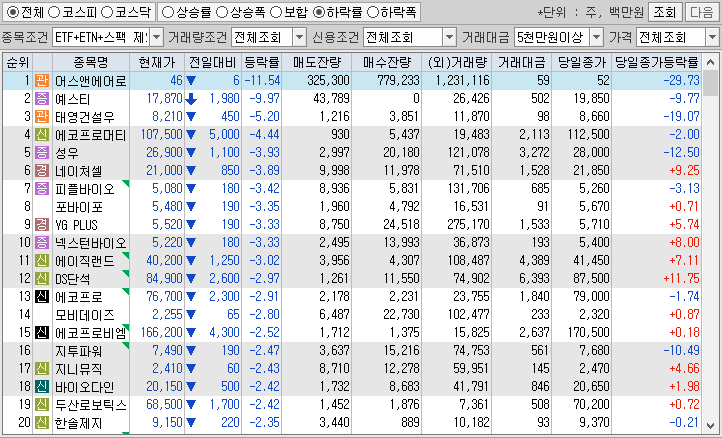The height and width of the screenshot is (438, 722).
Task: Click the 조회 search button
Action: (x=665, y=12)
